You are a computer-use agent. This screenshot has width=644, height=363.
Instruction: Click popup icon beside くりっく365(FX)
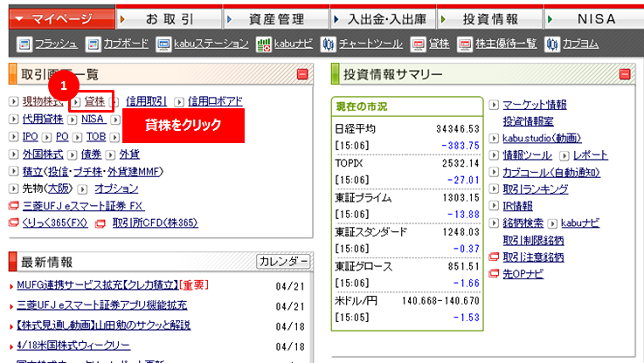14,222
